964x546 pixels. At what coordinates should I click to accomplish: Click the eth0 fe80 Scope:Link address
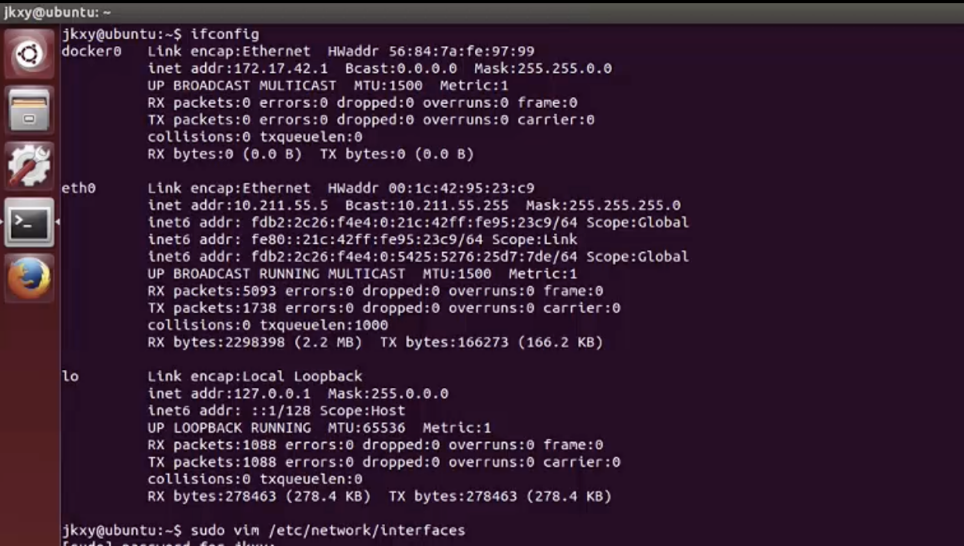pos(362,239)
